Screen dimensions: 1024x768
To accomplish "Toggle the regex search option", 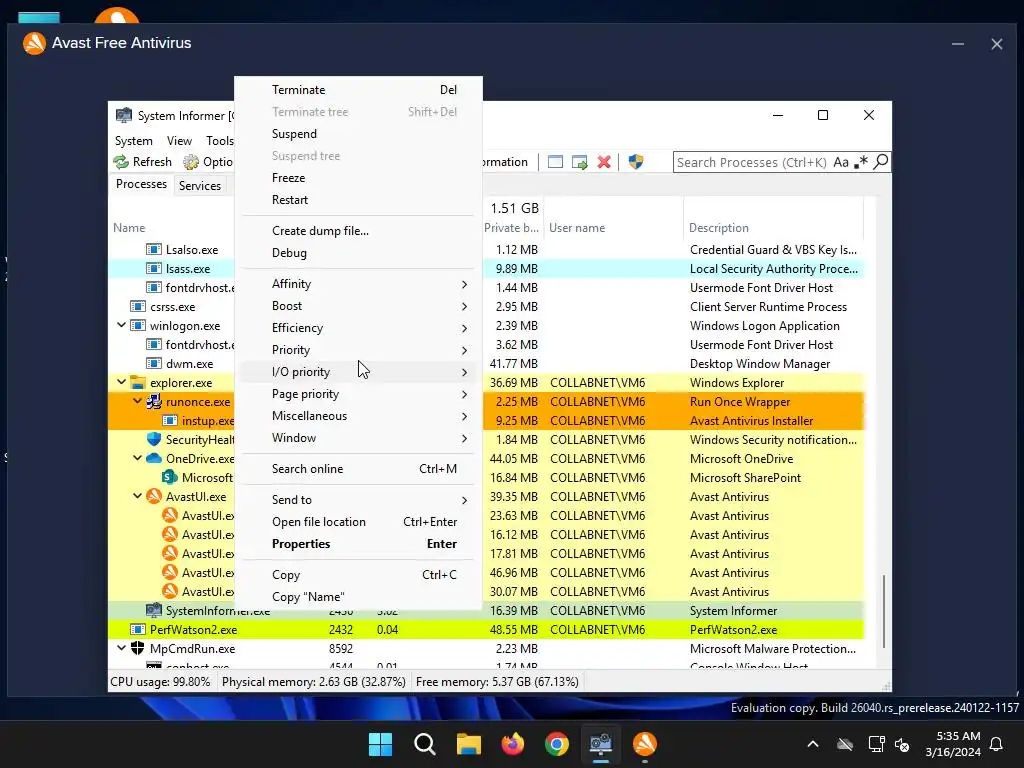I will click(x=861, y=162).
